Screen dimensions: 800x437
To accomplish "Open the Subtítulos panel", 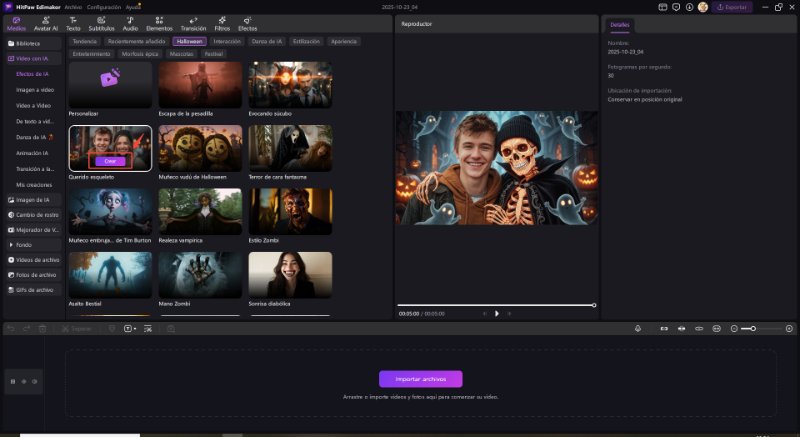I will tap(101, 23).
